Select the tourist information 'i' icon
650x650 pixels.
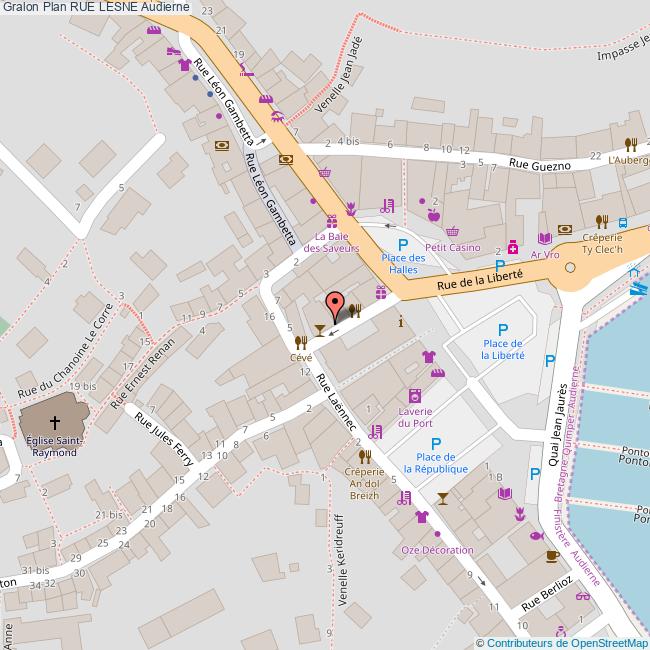click(400, 322)
